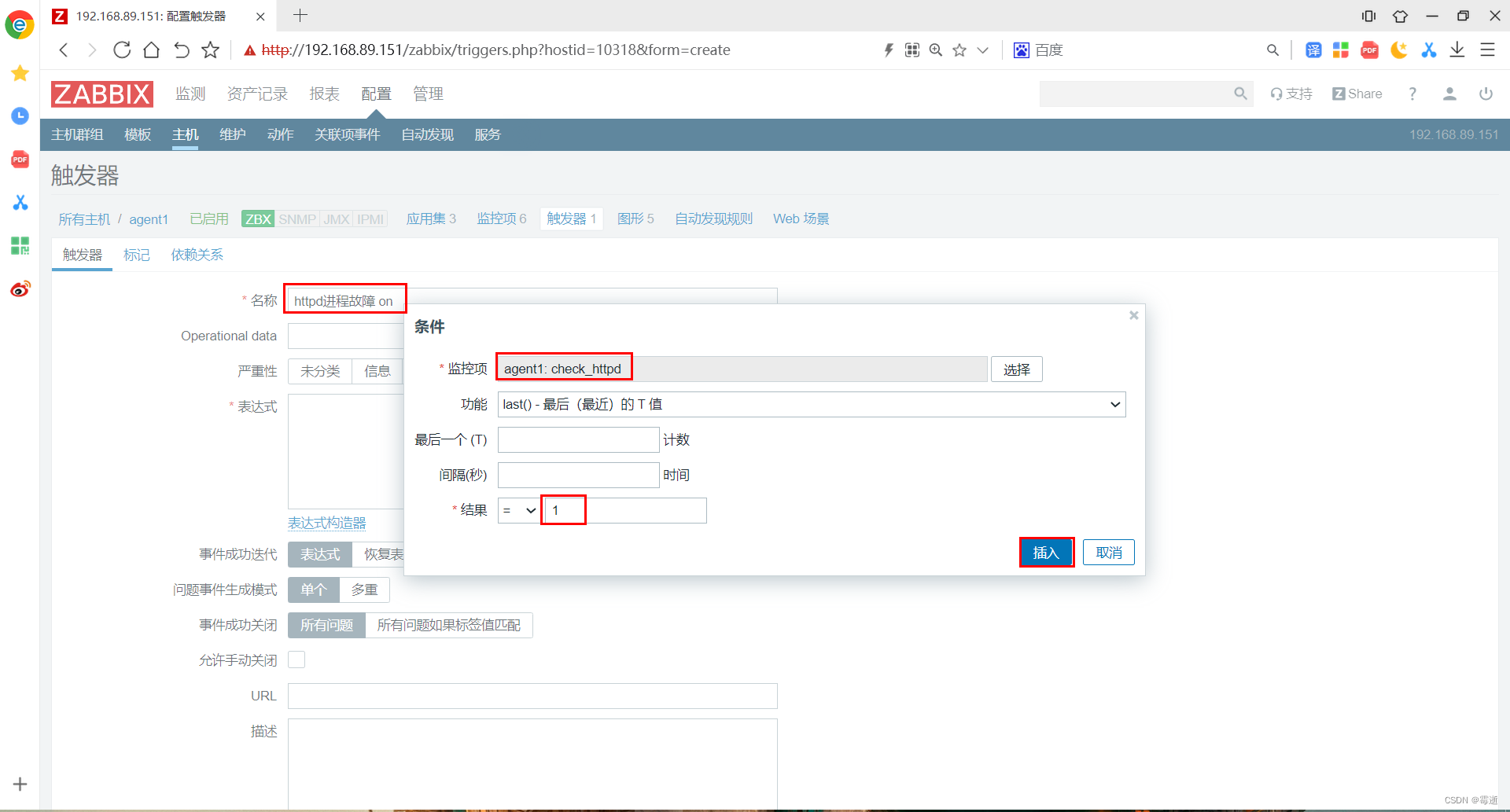The image size is (1510, 812).
Task: Click the power logout icon
Action: pos(1486,94)
